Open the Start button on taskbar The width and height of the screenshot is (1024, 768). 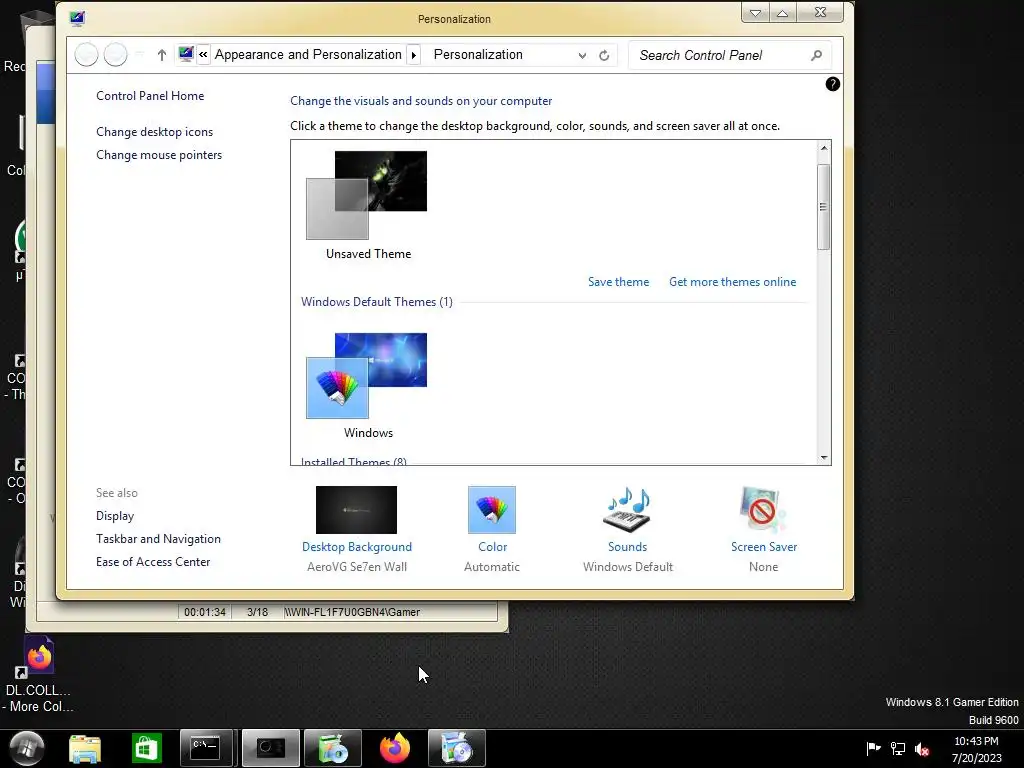[x=26, y=748]
